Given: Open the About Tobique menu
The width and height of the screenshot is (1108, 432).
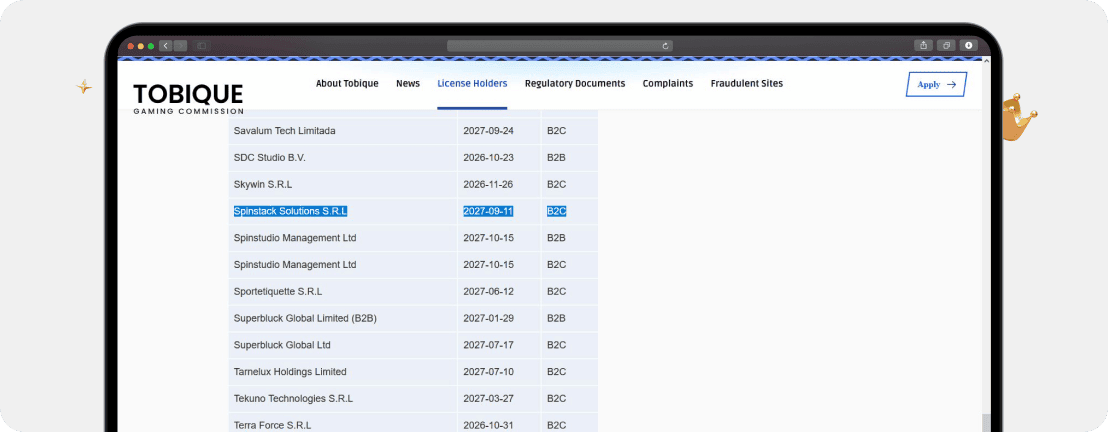Looking at the screenshot, I should 347,83.
